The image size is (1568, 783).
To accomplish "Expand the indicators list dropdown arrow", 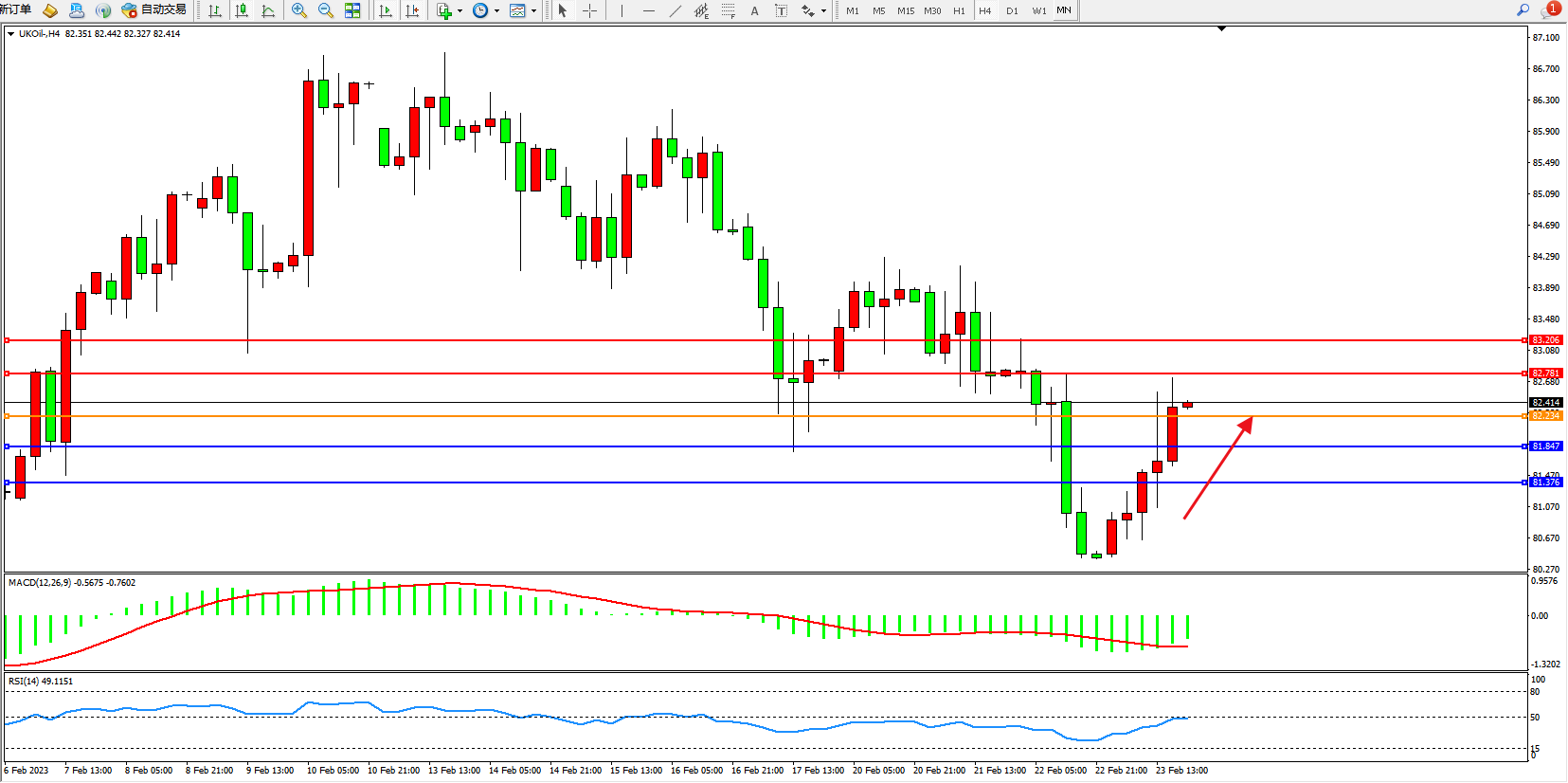I will tap(460, 11).
